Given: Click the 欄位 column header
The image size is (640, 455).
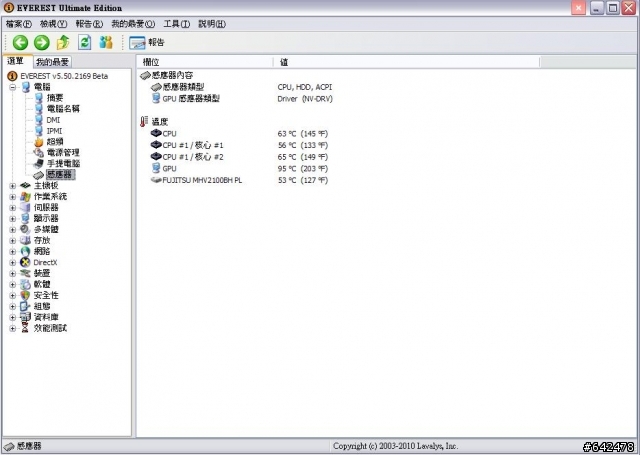Looking at the screenshot, I should [x=205, y=62].
